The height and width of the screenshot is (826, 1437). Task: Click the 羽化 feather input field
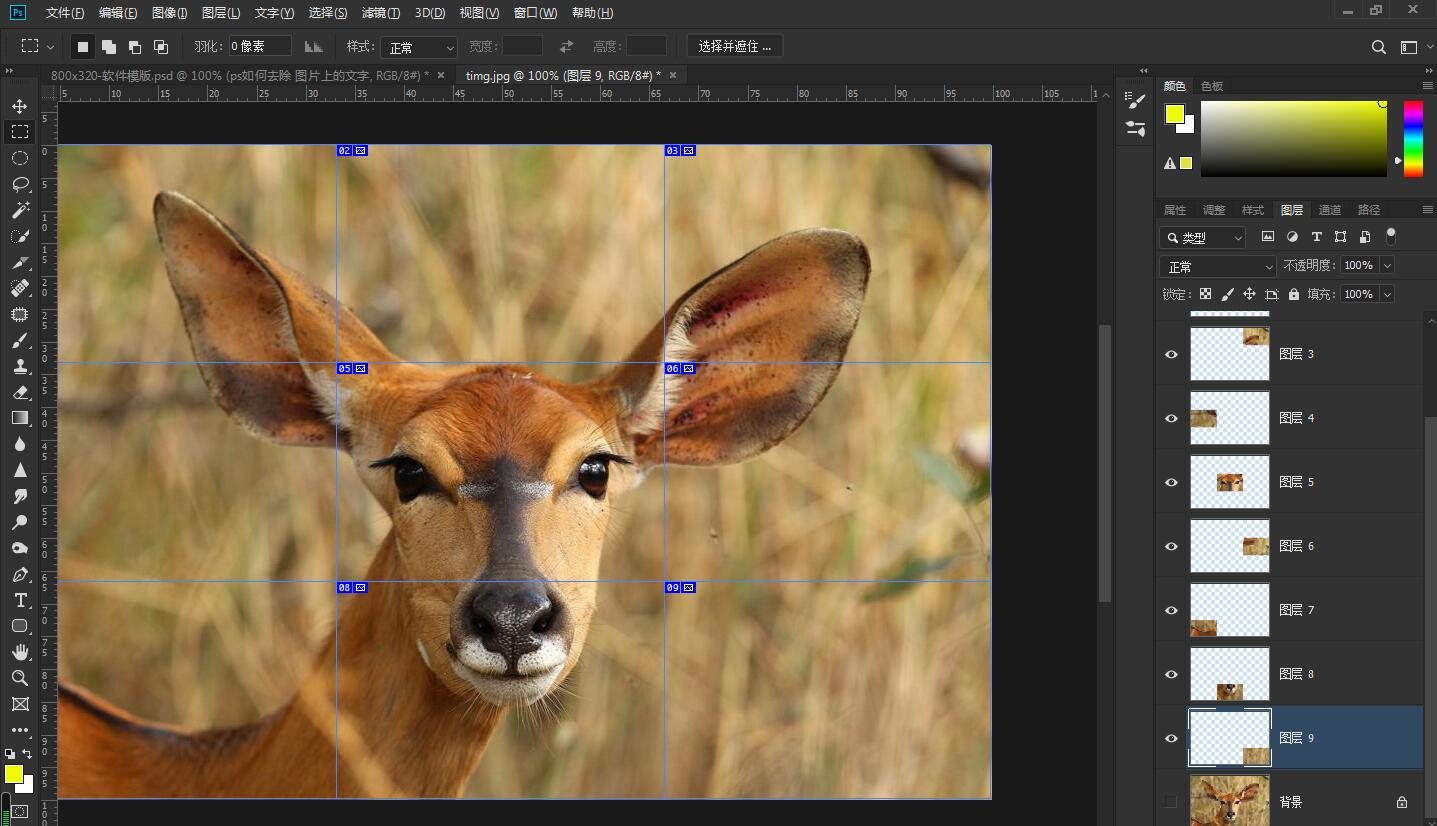tap(259, 46)
